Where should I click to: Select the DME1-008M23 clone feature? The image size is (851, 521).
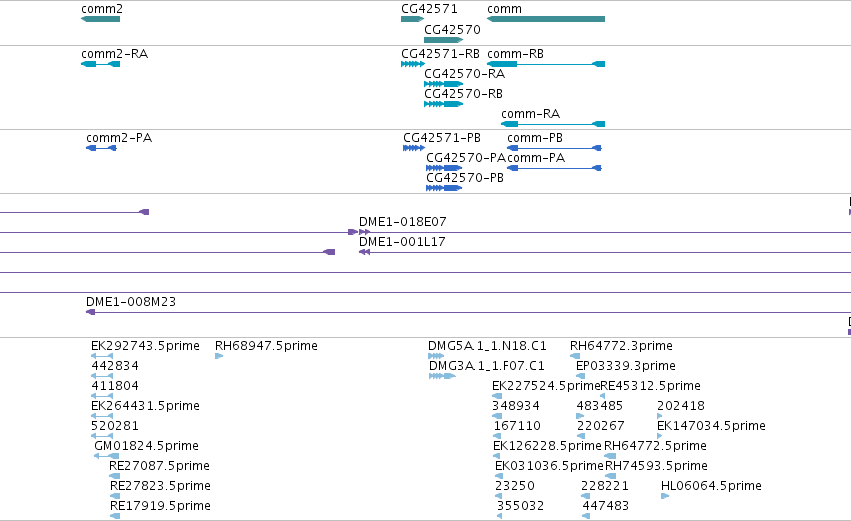point(468,312)
